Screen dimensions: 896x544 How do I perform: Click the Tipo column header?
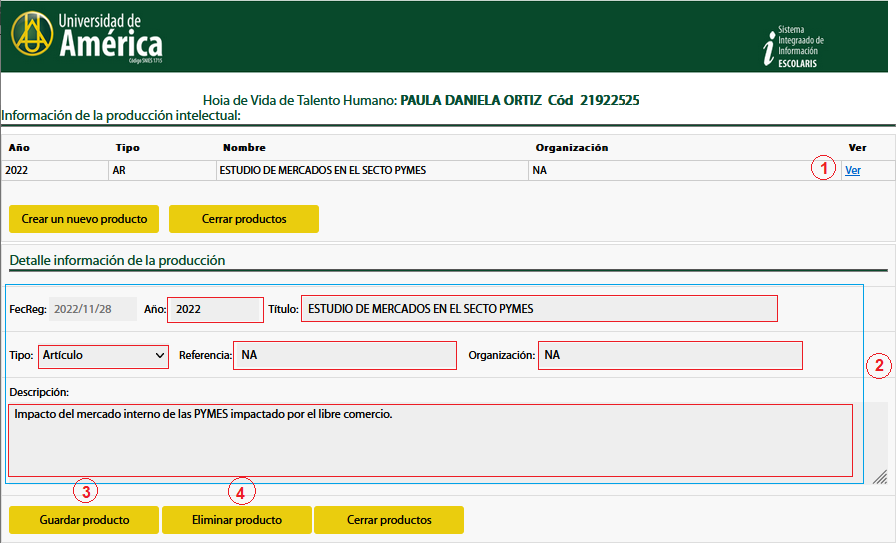(x=127, y=147)
